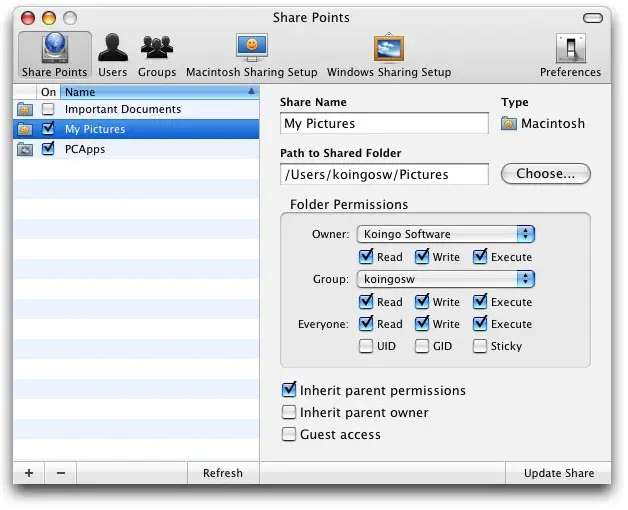Uncheck Owner Write permission
Viewport: 628px width, 510px height.
[422, 256]
